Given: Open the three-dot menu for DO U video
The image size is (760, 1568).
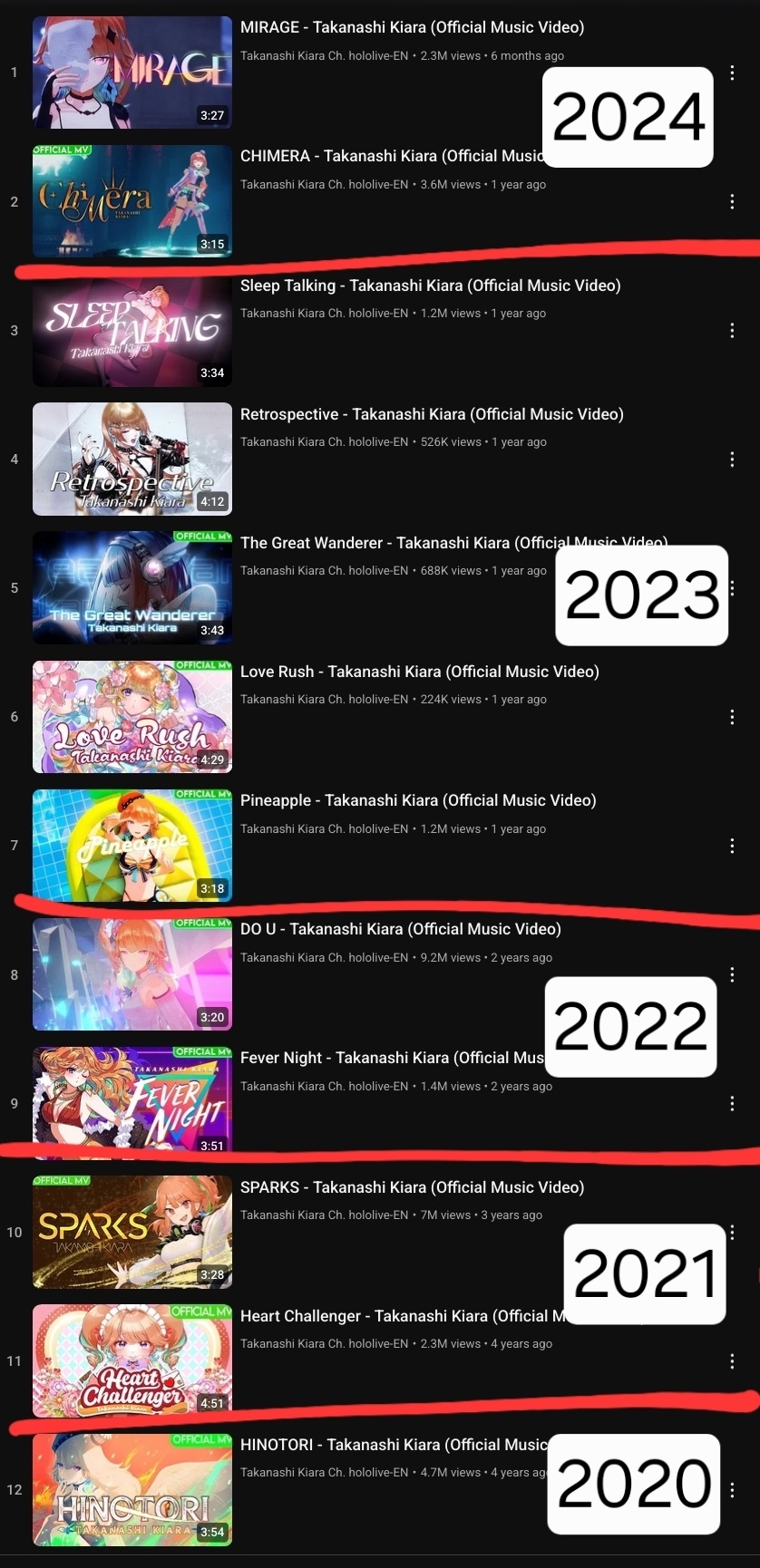Looking at the screenshot, I should [x=732, y=974].
